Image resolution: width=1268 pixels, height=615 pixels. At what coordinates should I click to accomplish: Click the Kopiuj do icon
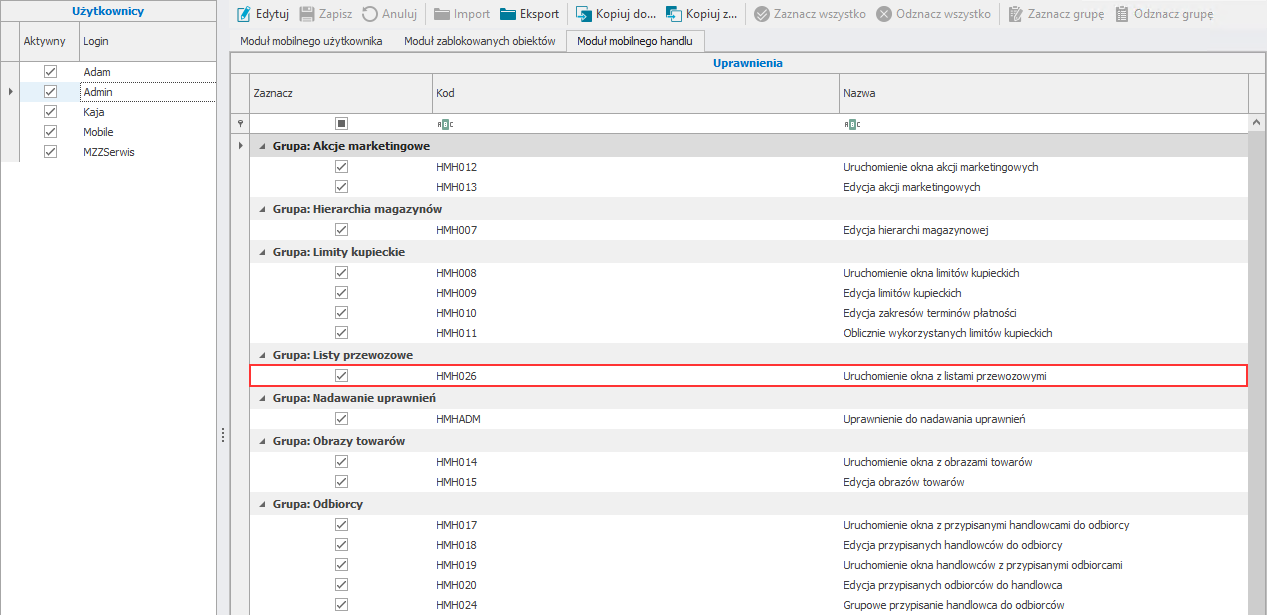583,15
